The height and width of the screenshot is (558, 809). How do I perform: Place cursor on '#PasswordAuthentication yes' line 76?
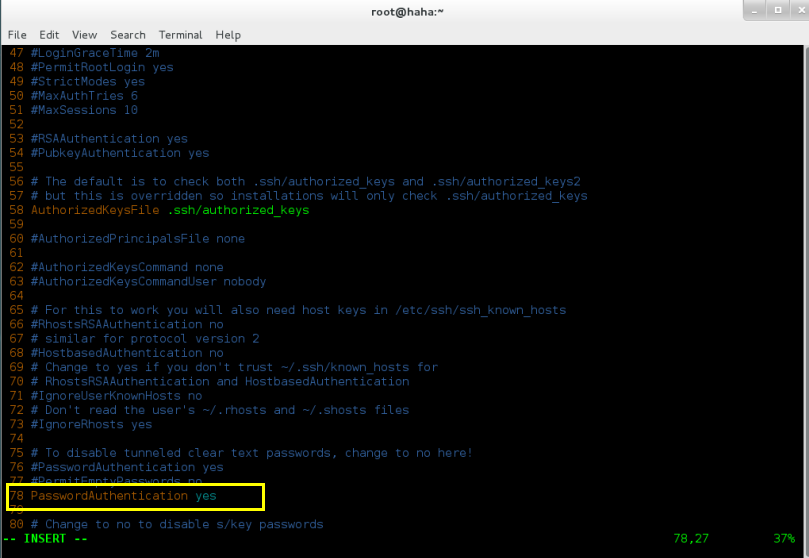[x=127, y=467]
